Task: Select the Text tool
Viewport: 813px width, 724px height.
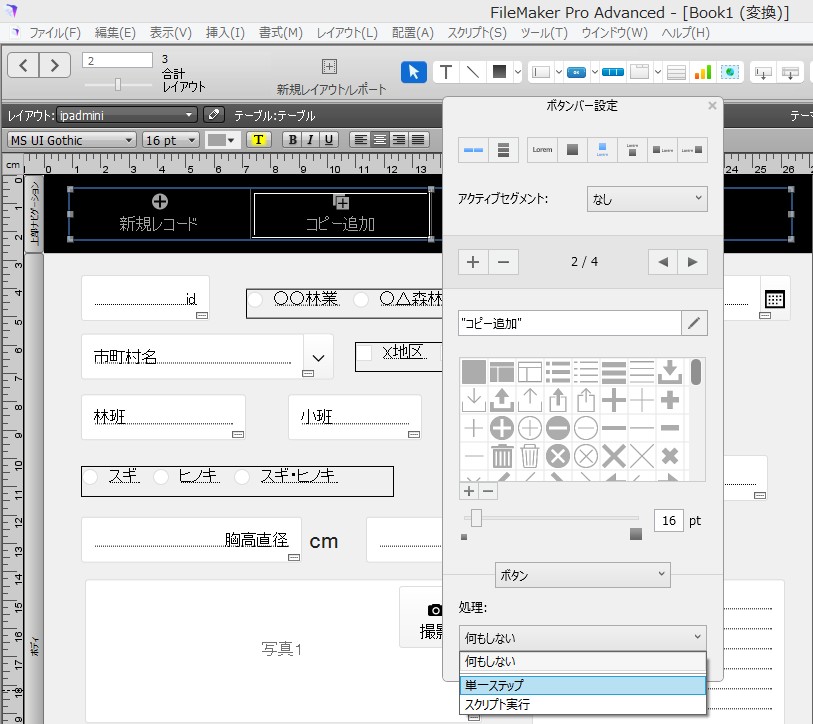Action: point(445,72)
